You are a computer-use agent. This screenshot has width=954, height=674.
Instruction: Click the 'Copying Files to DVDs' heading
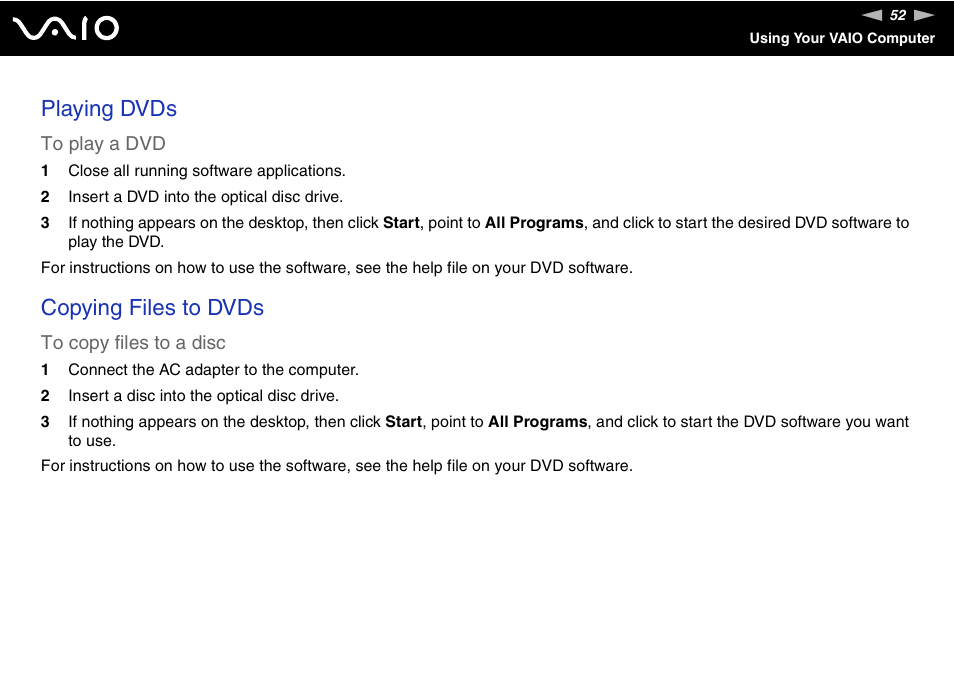(152, 308)
